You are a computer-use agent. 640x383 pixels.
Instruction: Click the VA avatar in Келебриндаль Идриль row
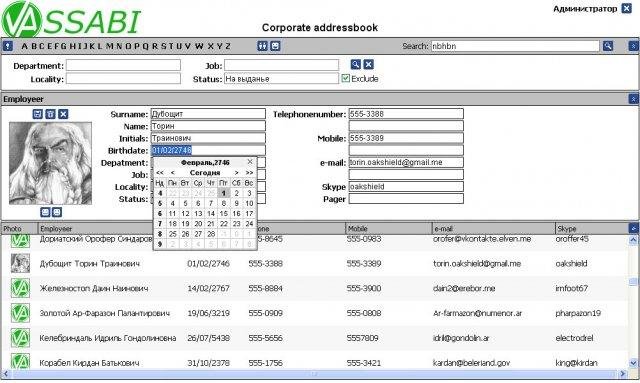tap(20, 338)
